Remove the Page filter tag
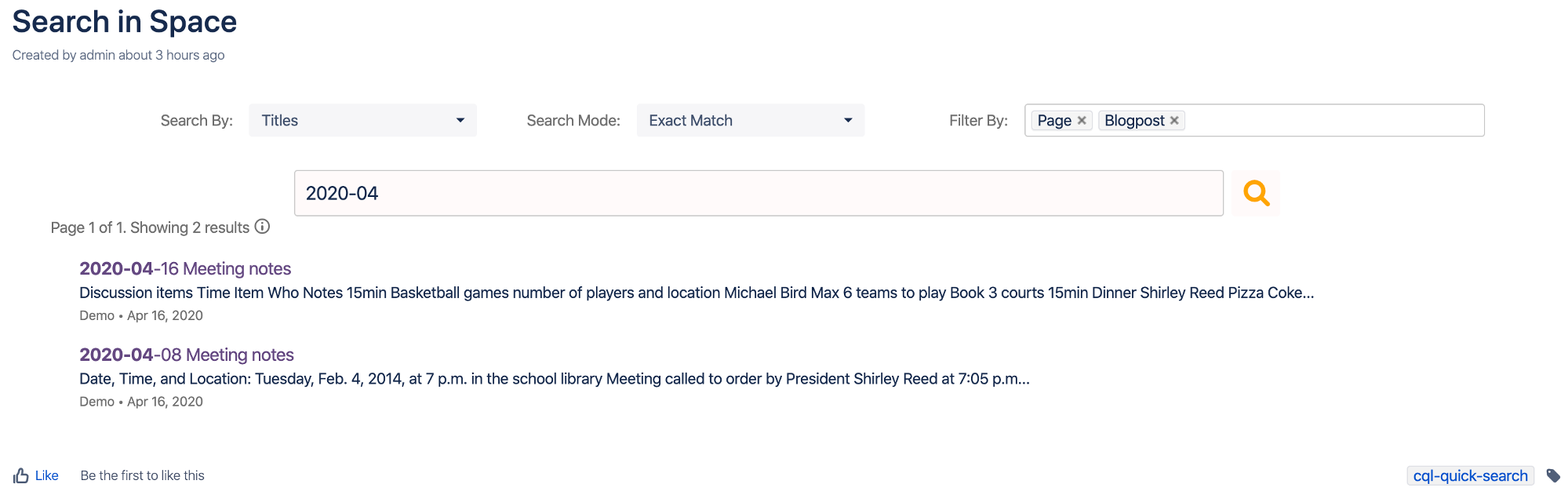 [x=1082, y=120]
